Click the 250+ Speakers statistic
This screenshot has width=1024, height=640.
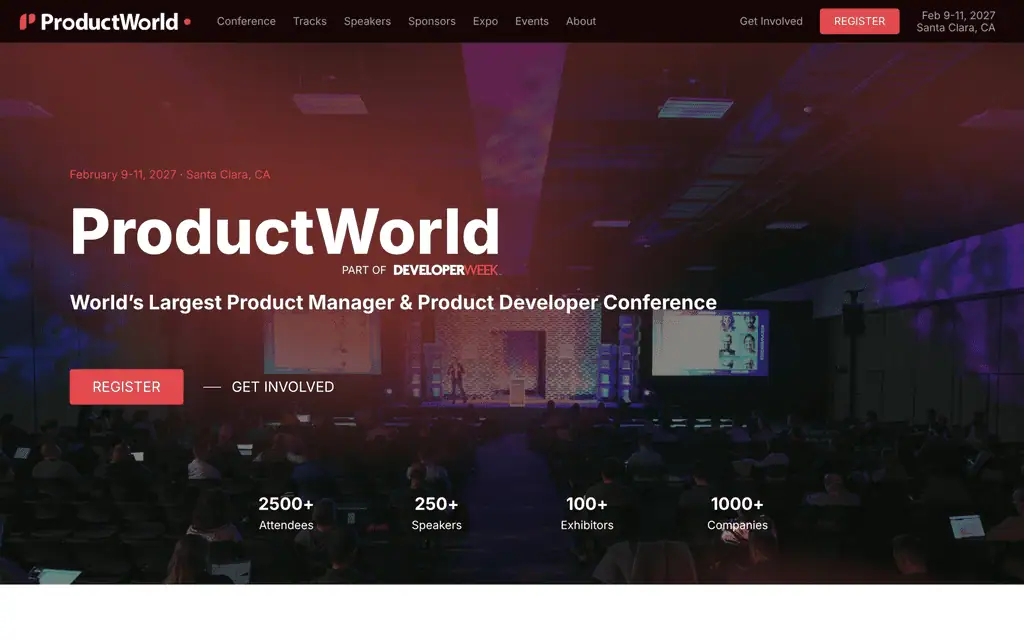[436, 513]
